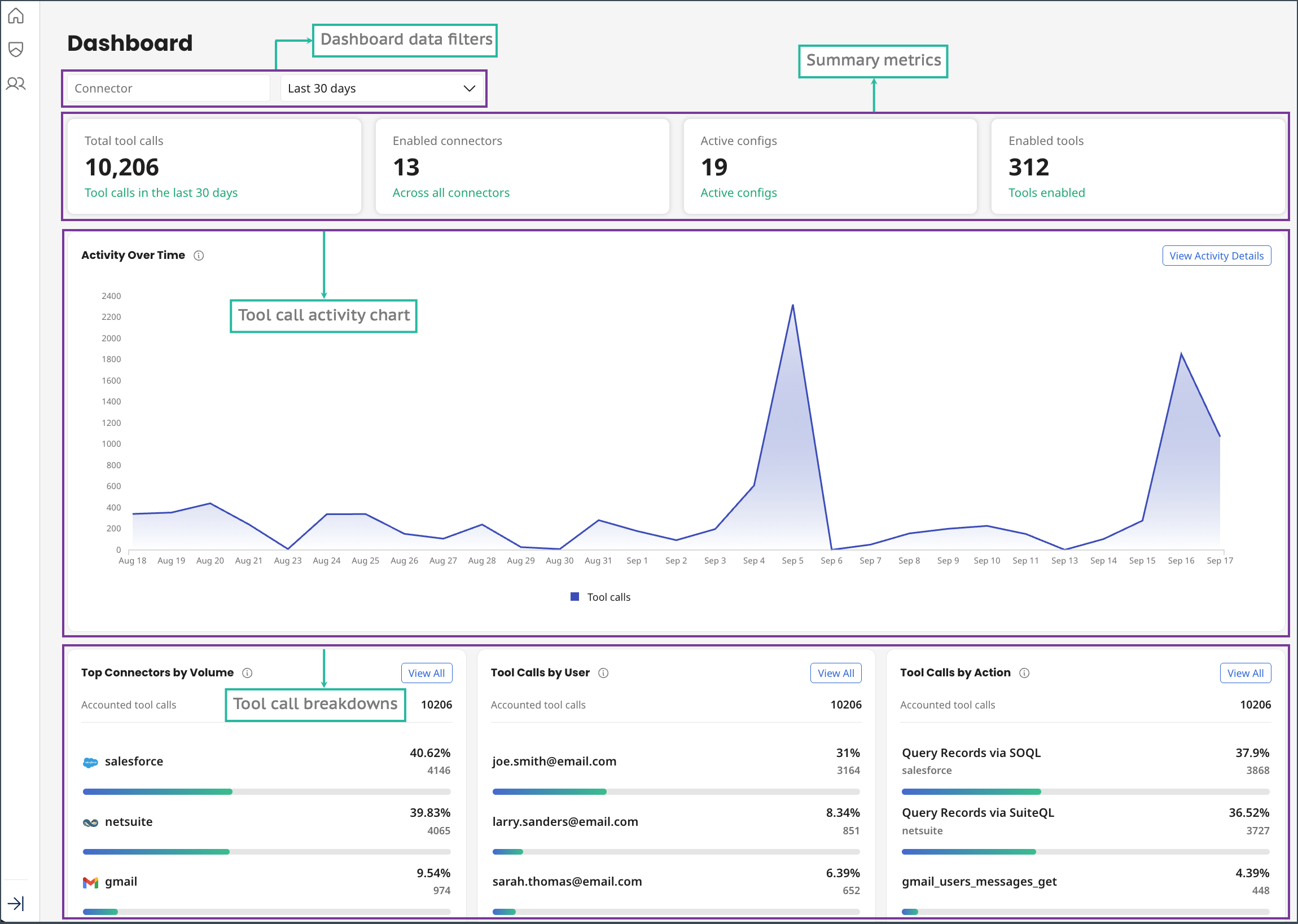Image resolution: width=1298 pixels, height=924 pixels.
Task: Click the salesforce connector name
Action: pyautogui.click(x=134, y=762)
